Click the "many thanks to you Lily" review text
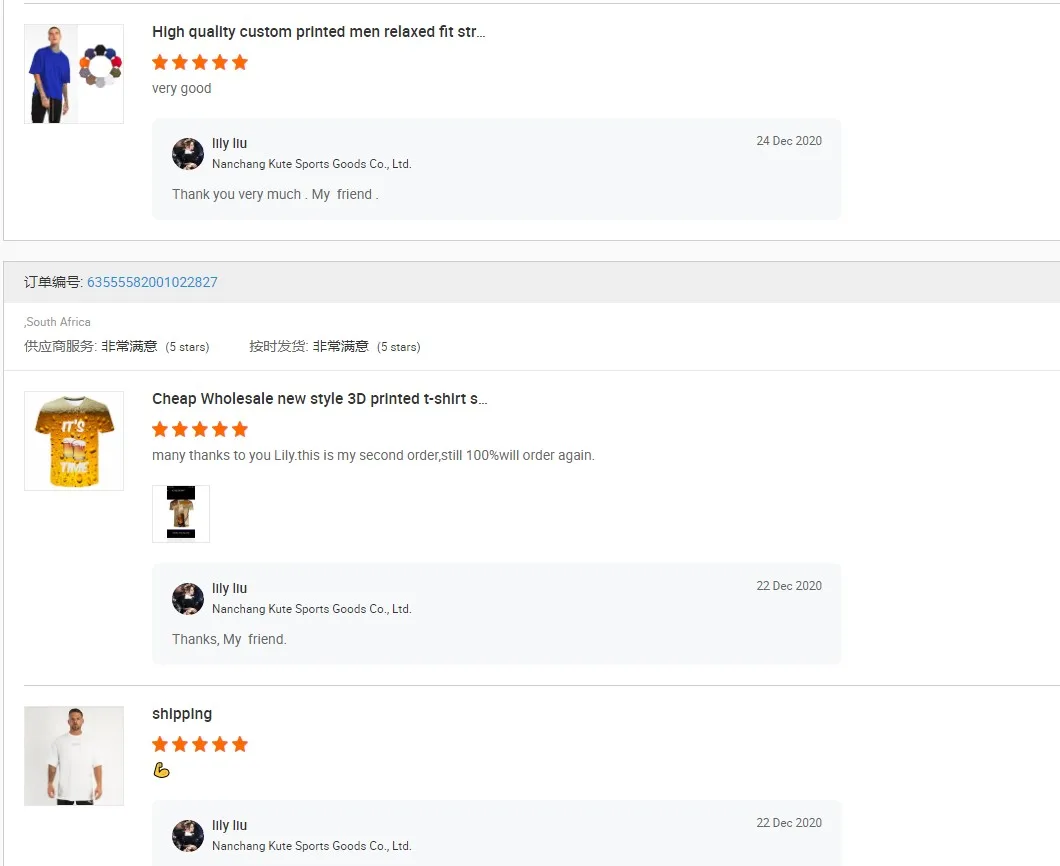This screenshot has width=1060, height=866. pos(373,456)
